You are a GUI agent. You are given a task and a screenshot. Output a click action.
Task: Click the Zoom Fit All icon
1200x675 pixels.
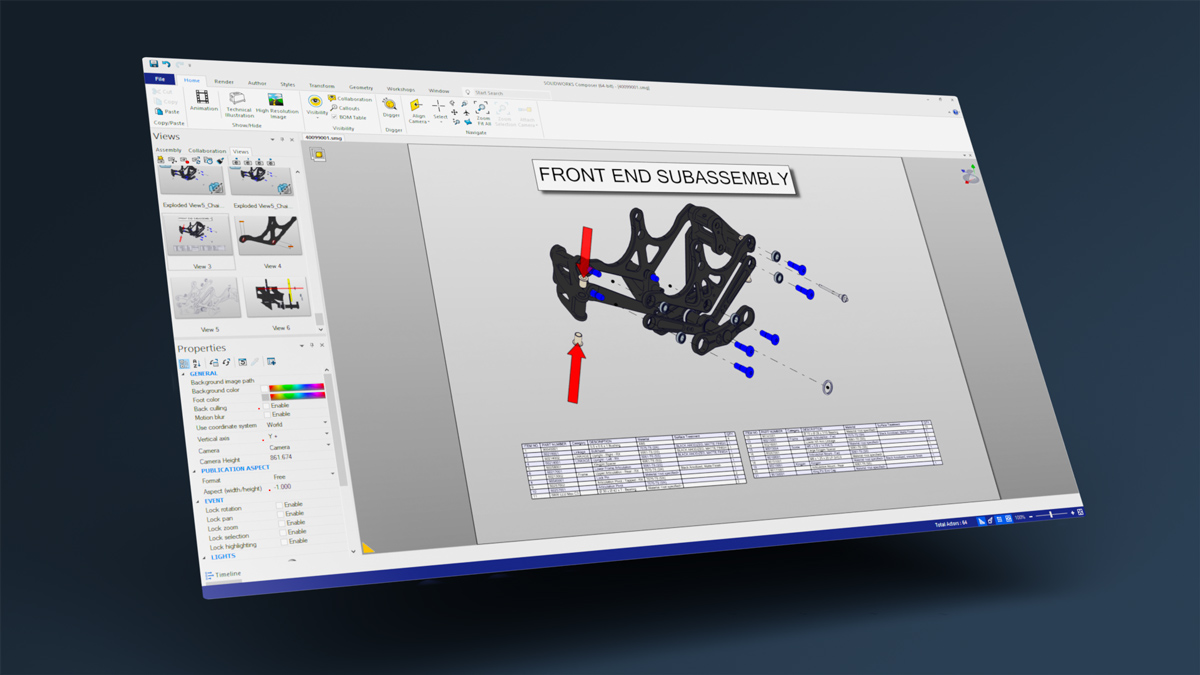482,107
